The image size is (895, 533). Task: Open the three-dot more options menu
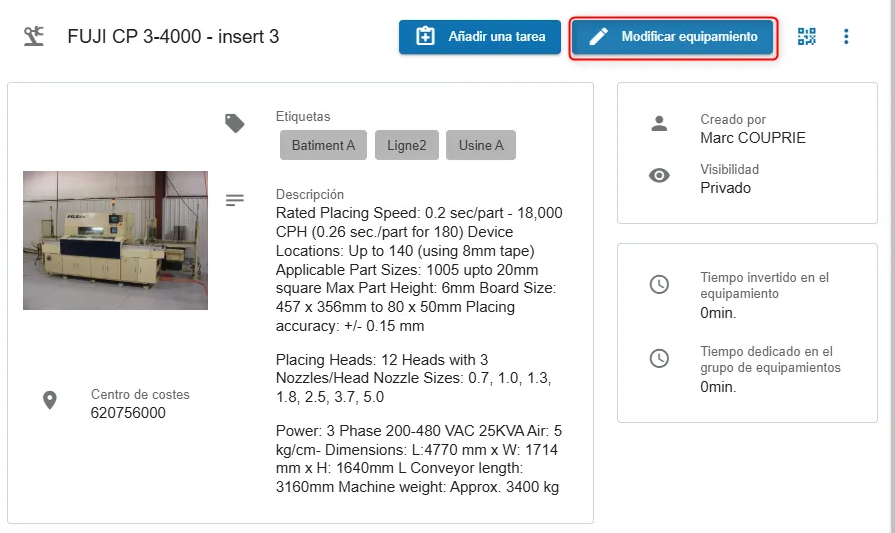point(846,37)
